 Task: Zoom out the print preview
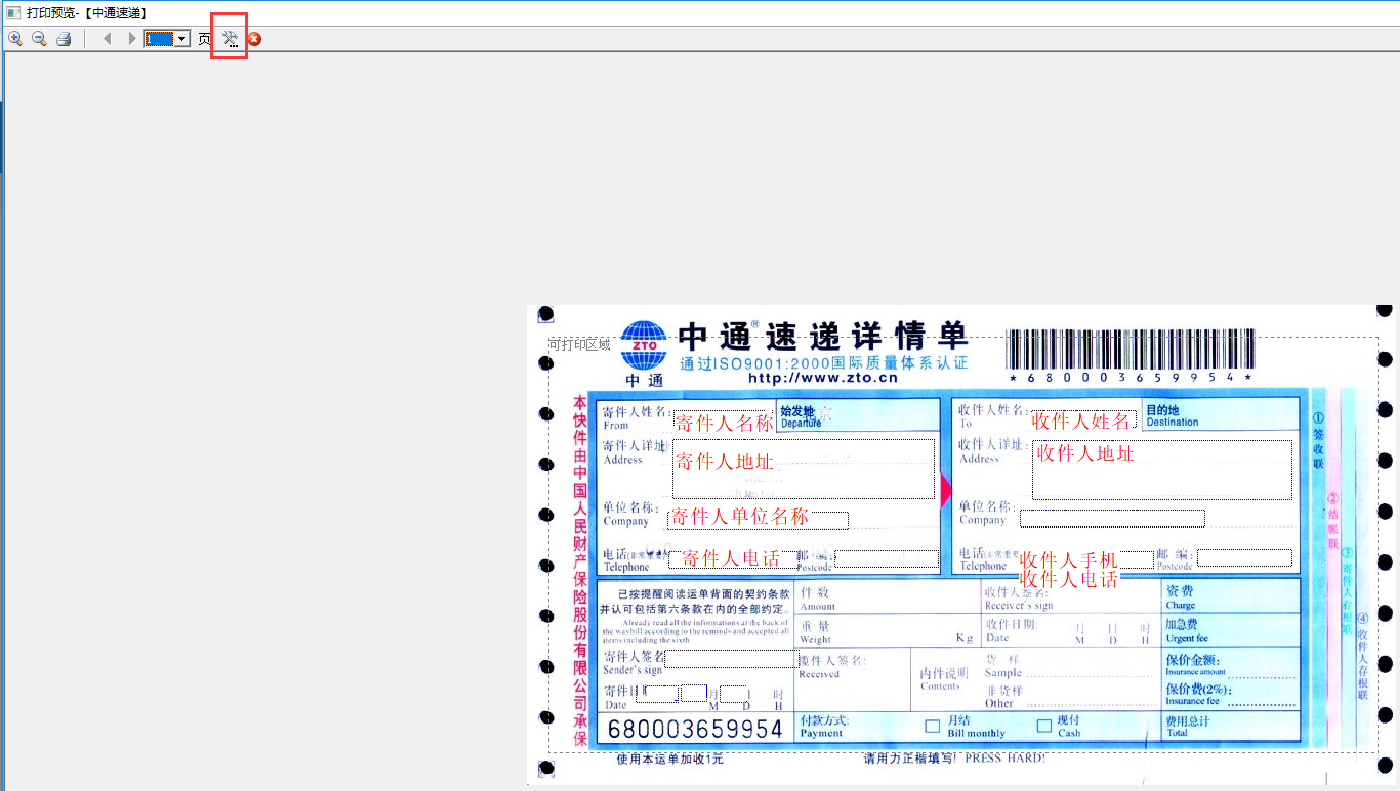click(39, 39)
